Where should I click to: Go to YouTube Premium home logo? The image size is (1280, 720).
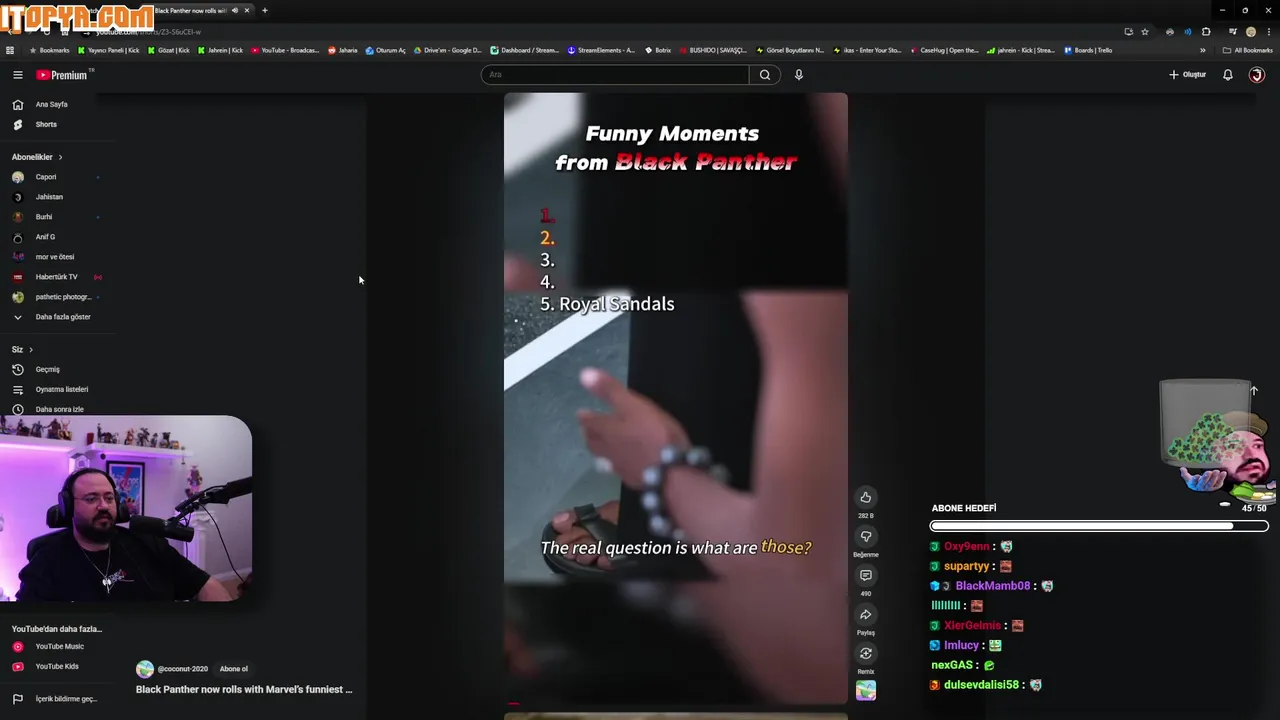coord(62,75)
